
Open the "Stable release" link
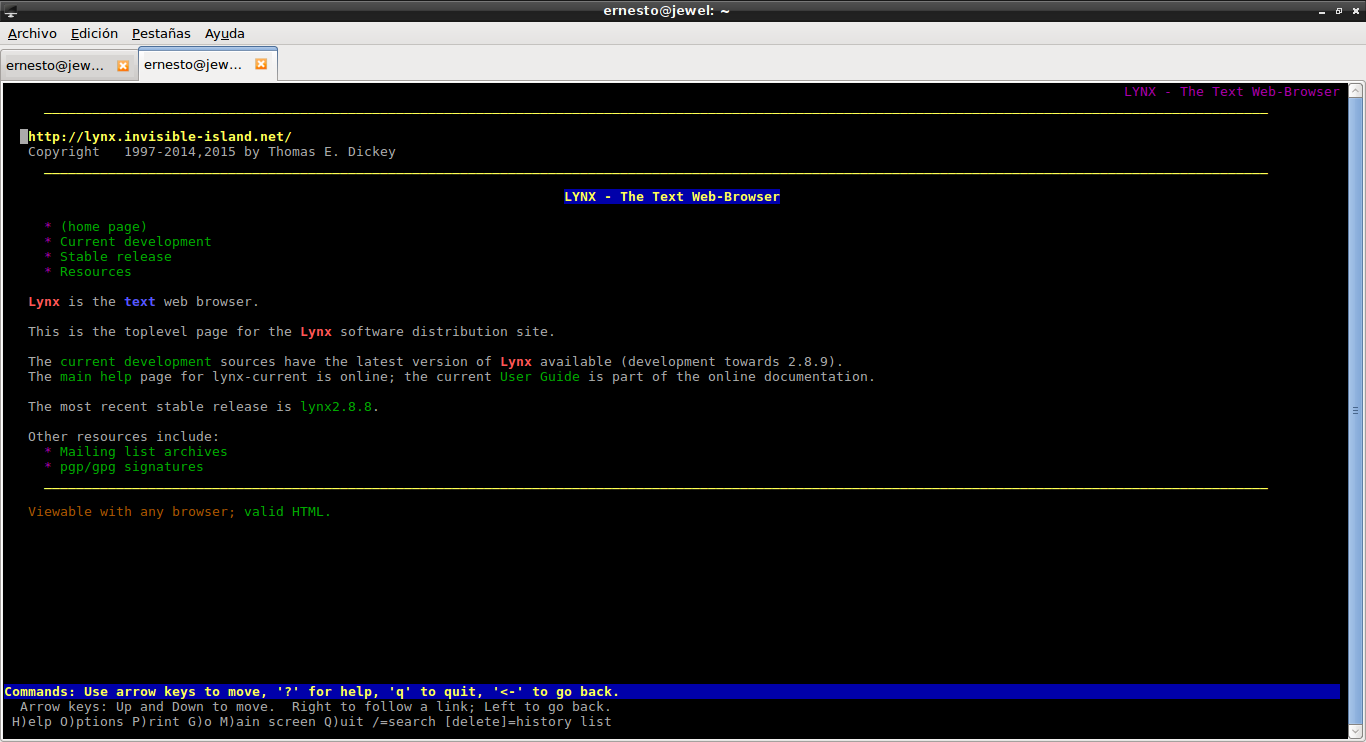click(115, 257)
